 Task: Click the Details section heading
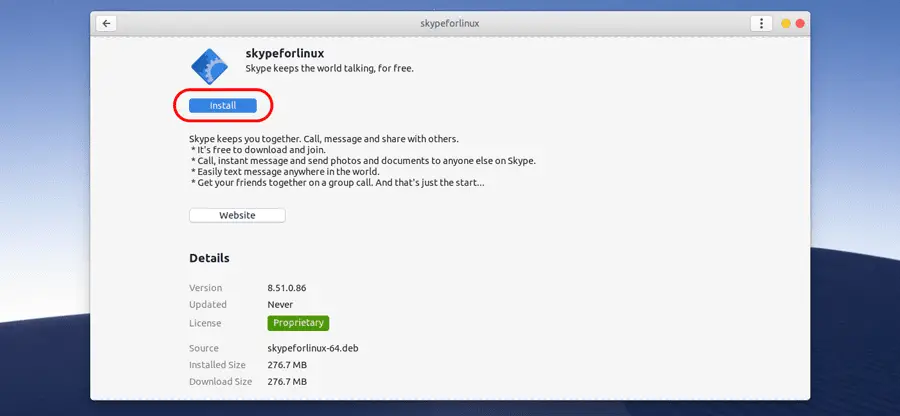(x=210, y=258)
